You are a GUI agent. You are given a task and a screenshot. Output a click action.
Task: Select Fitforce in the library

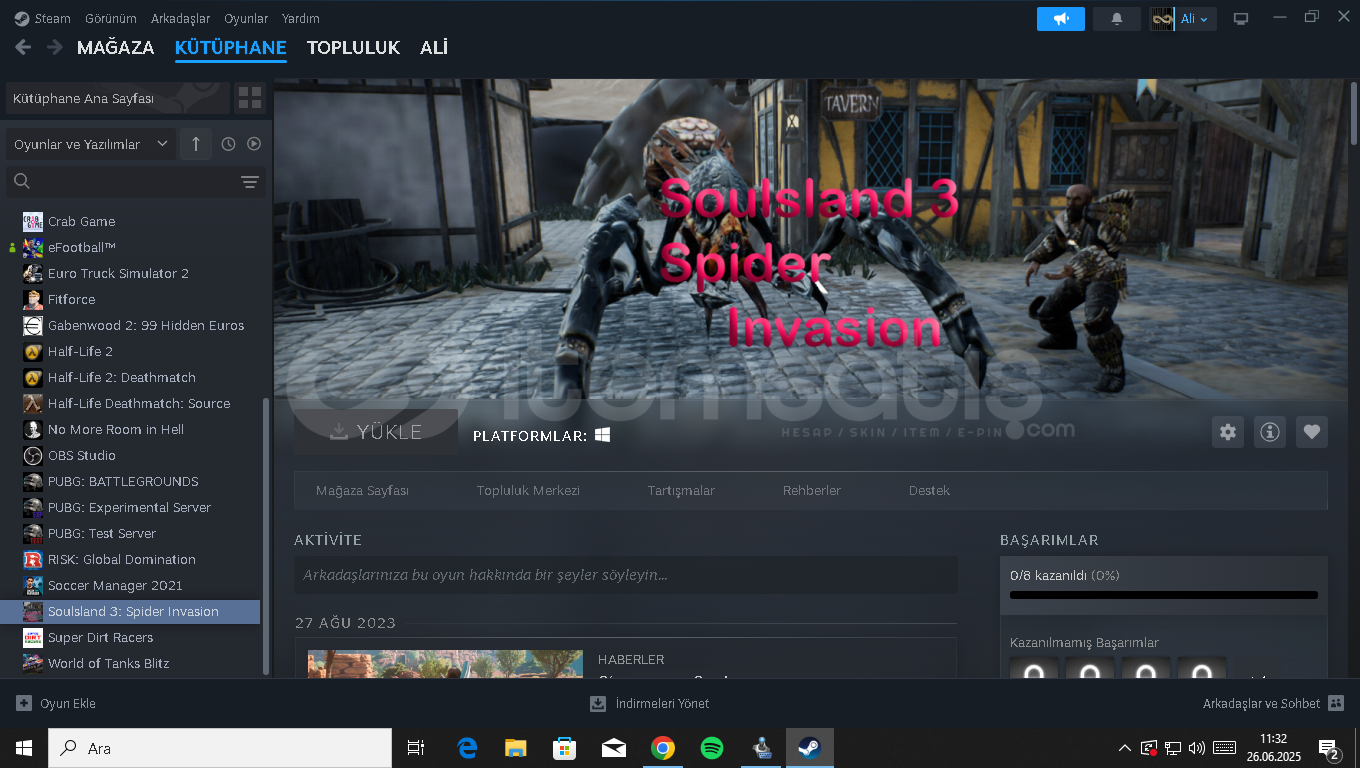coord(72,299)
